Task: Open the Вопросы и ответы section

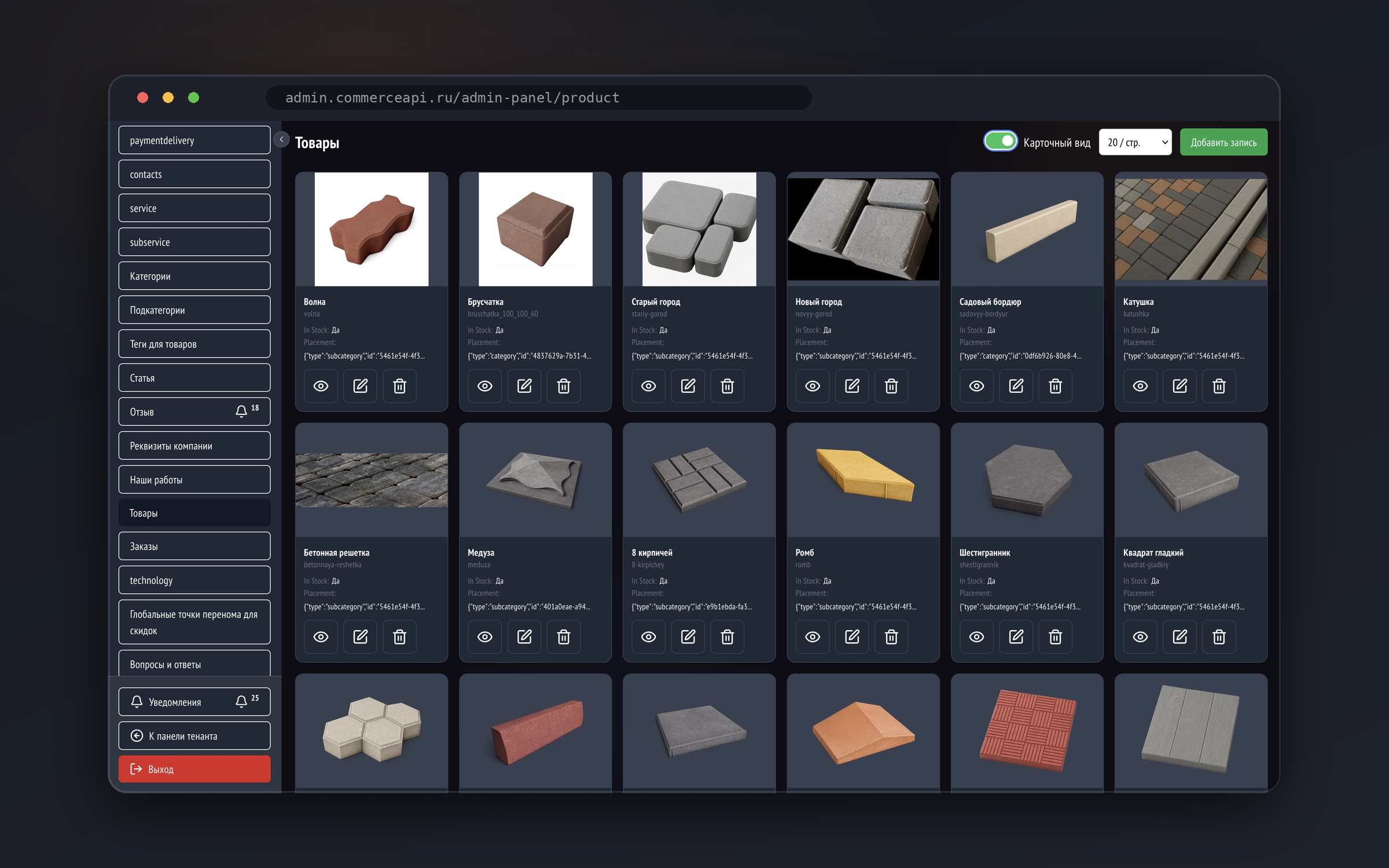Action: pyautogui.click(x=194, y=664)
